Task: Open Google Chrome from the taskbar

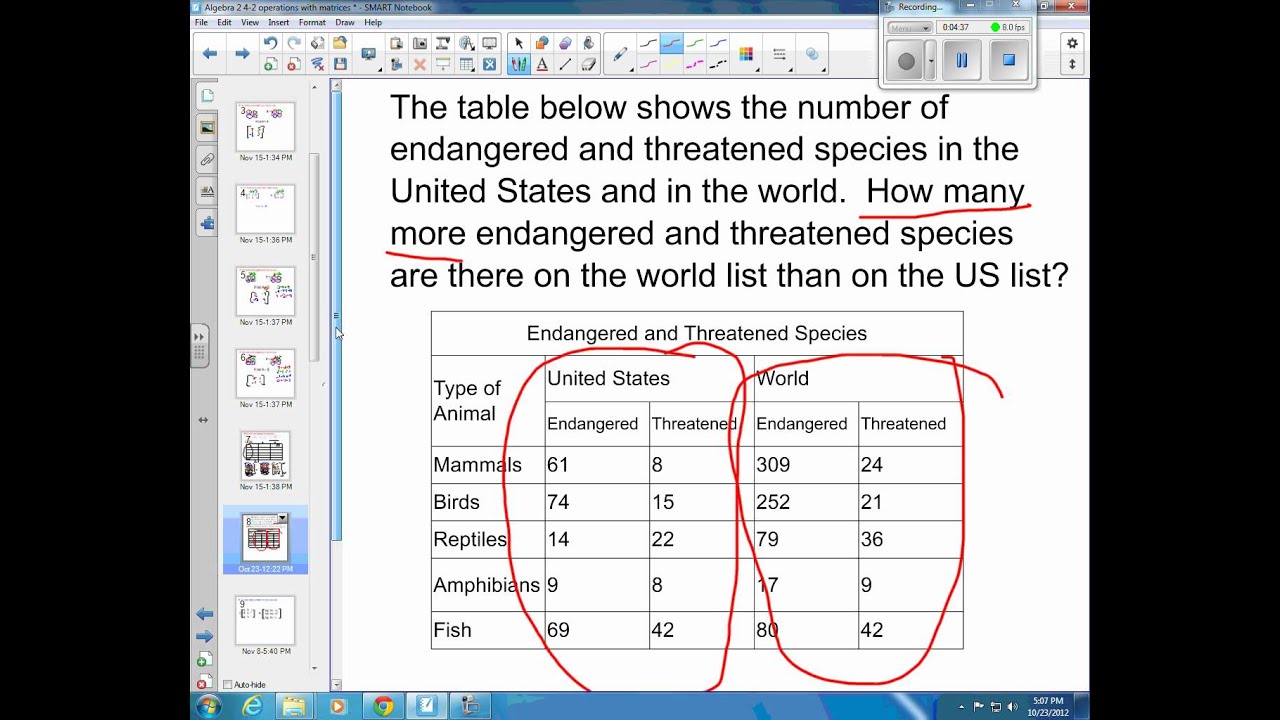Action: pos(383,706)
